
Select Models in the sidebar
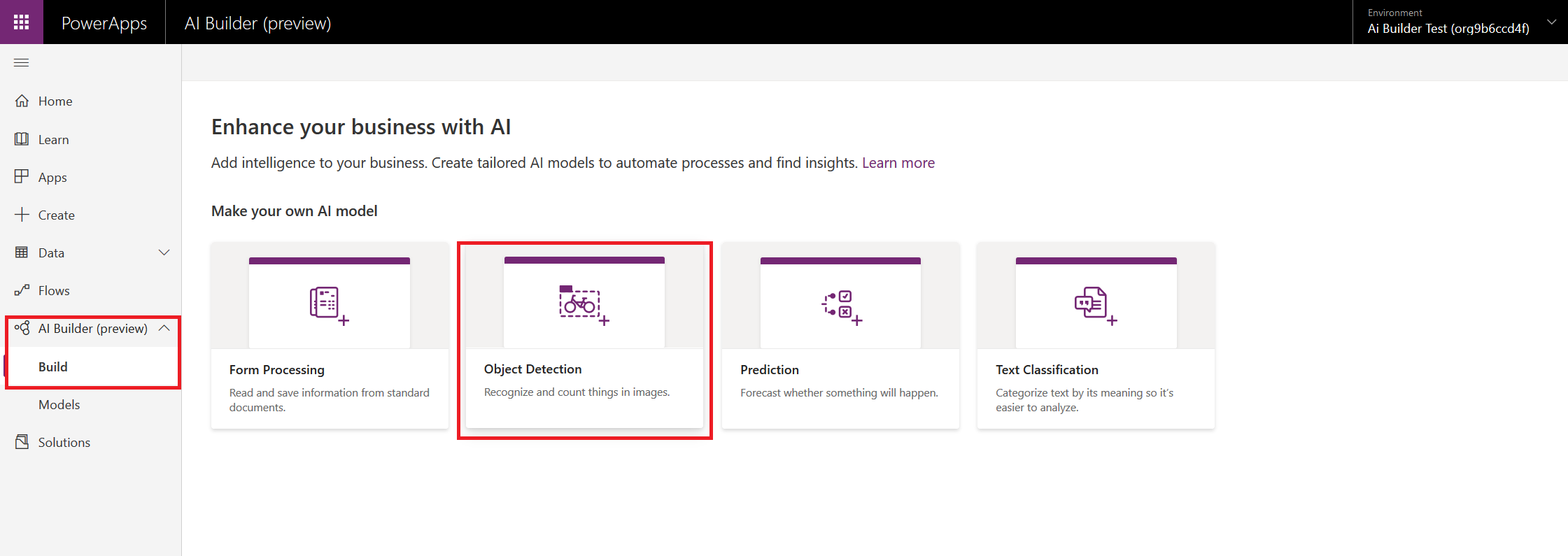59,404
